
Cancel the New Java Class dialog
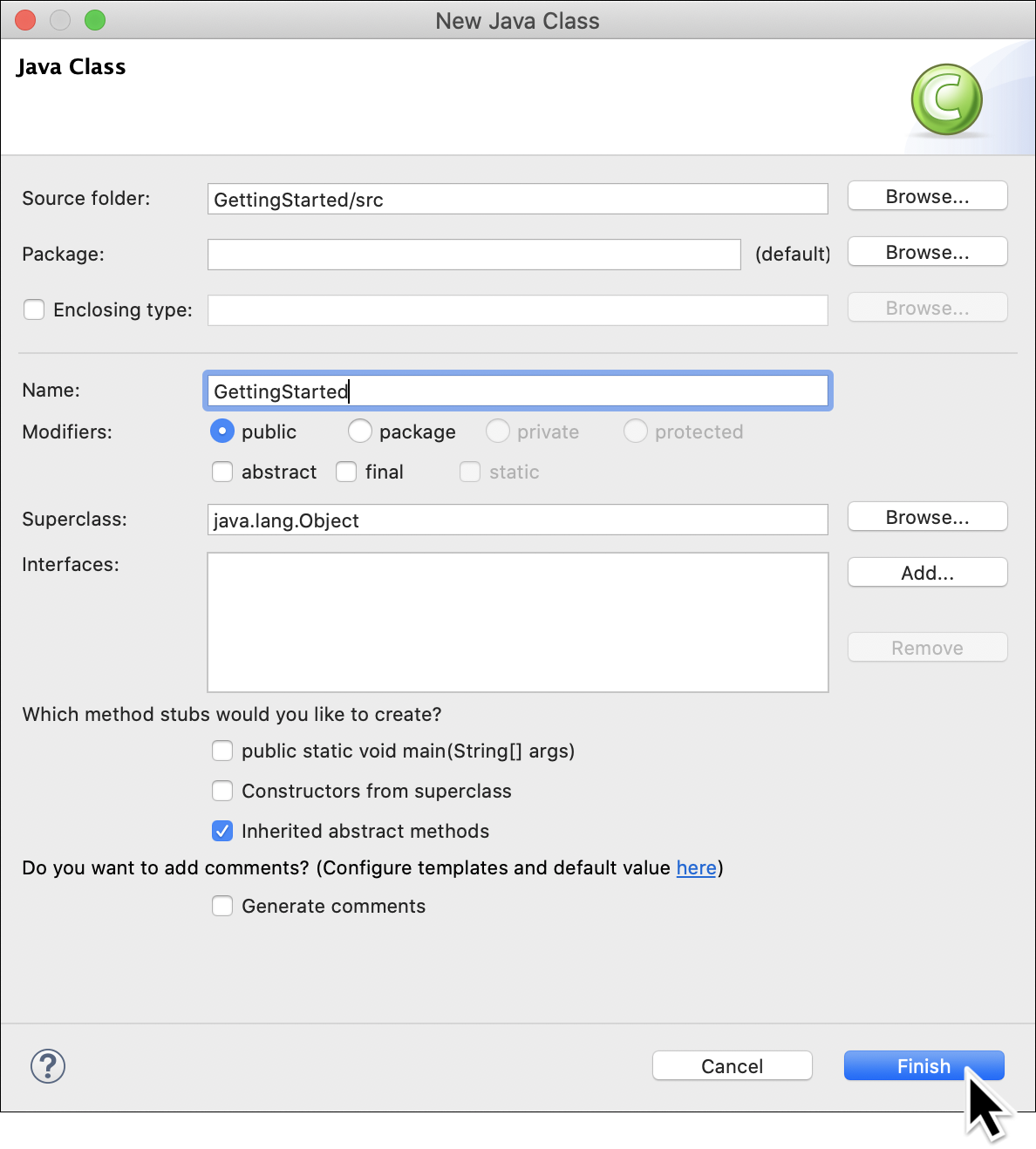[732, 1065]
